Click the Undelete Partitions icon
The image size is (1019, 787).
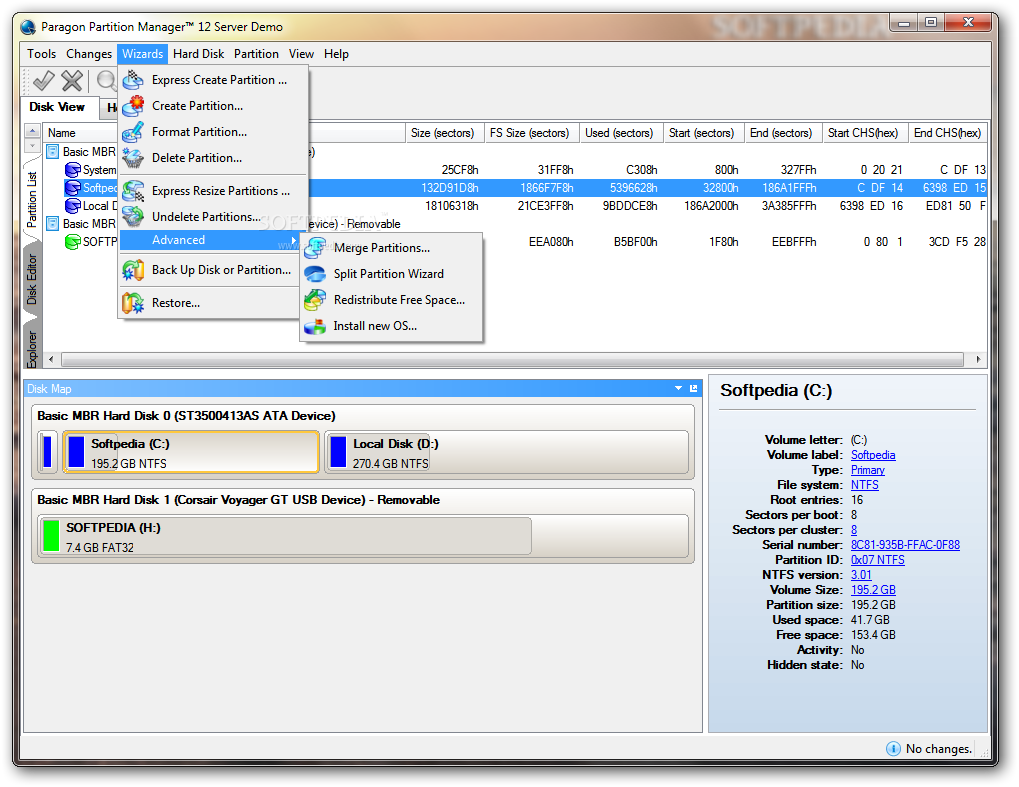pyautogui.click(x=133, y=216)
